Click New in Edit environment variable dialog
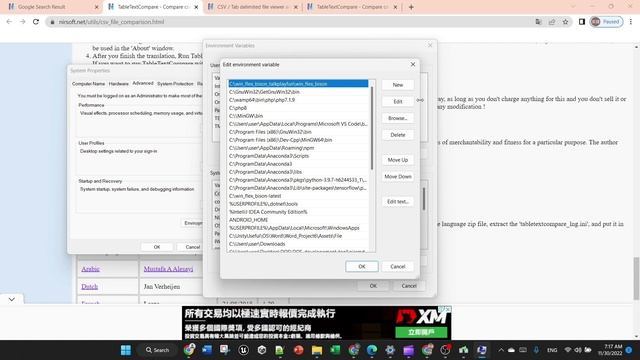This screenshot has height=360, width=640. coord(398,84)
